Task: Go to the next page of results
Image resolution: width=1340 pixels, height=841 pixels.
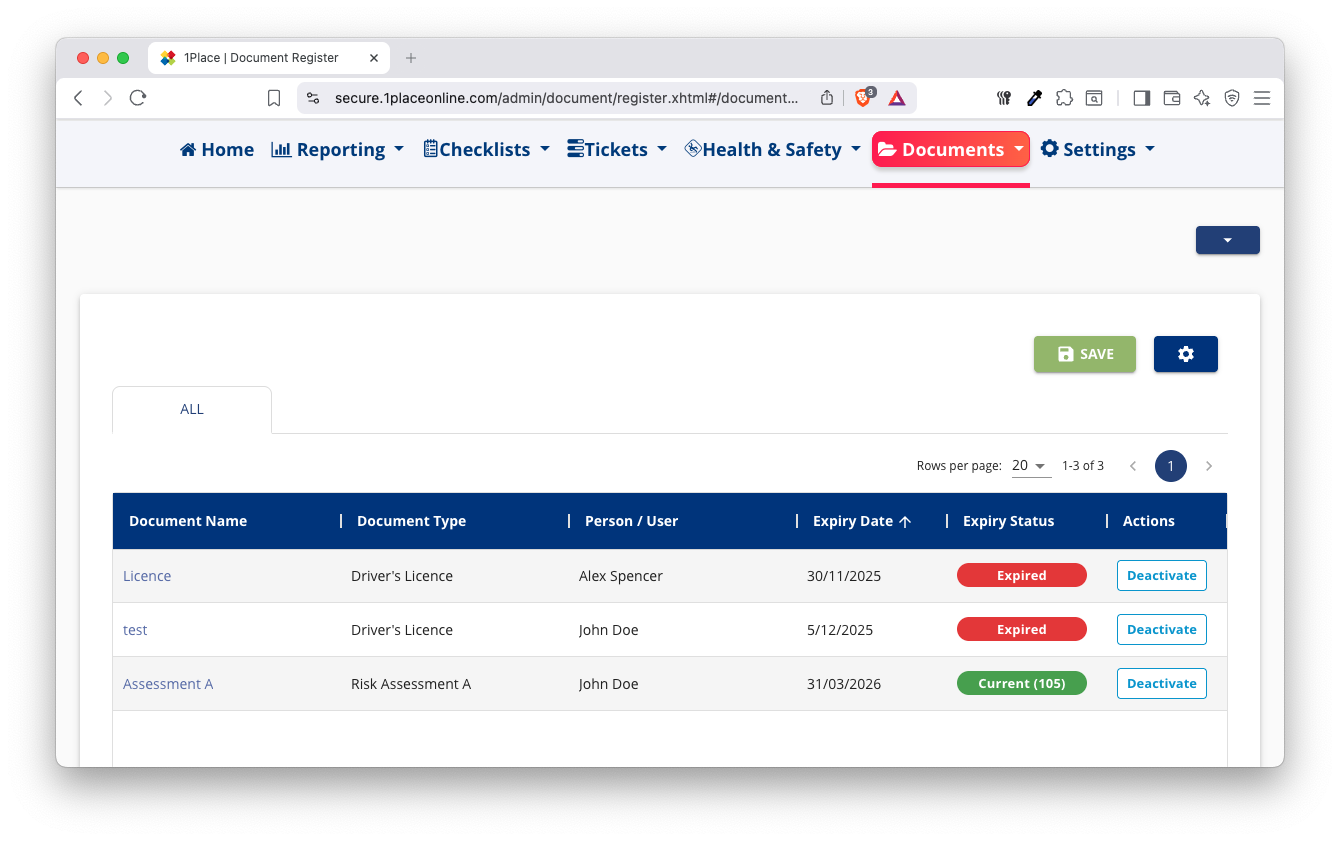Action: [1209, 466]
